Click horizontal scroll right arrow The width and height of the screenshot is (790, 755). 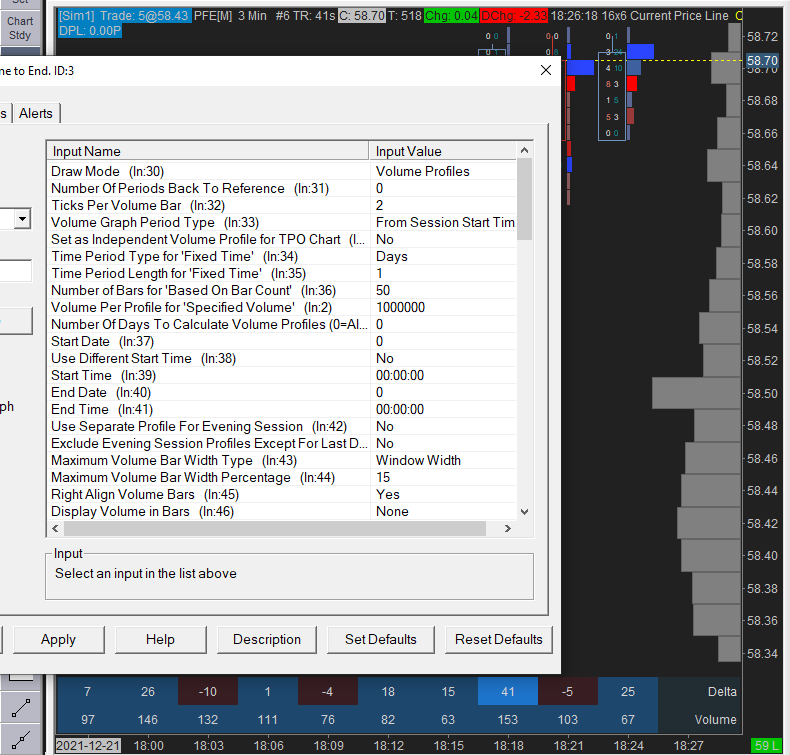coord(508,528)
